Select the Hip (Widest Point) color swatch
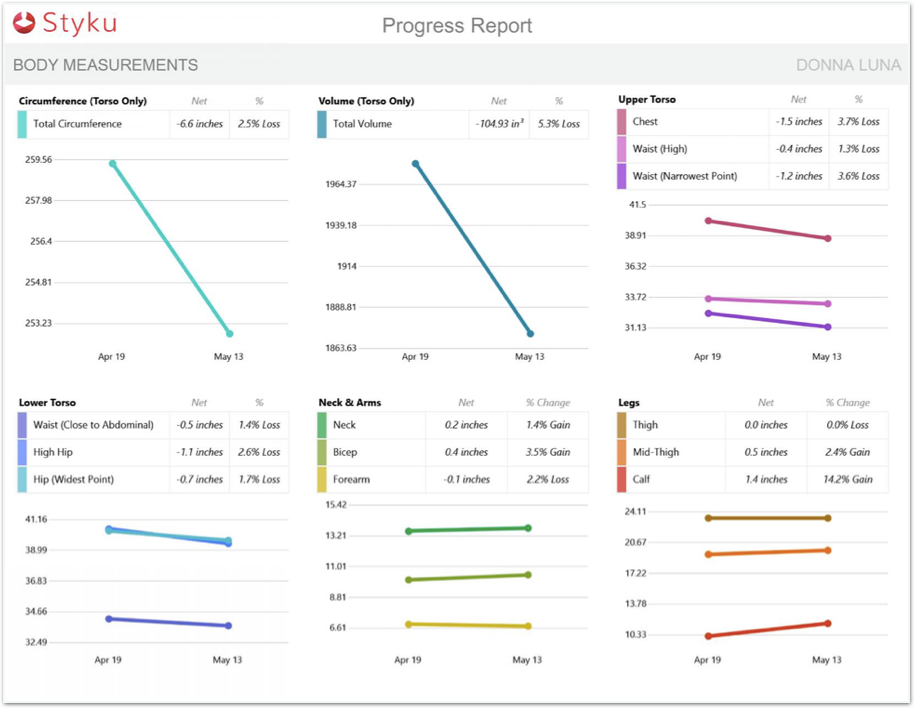 pyautogui.click(x=22, y=480)
